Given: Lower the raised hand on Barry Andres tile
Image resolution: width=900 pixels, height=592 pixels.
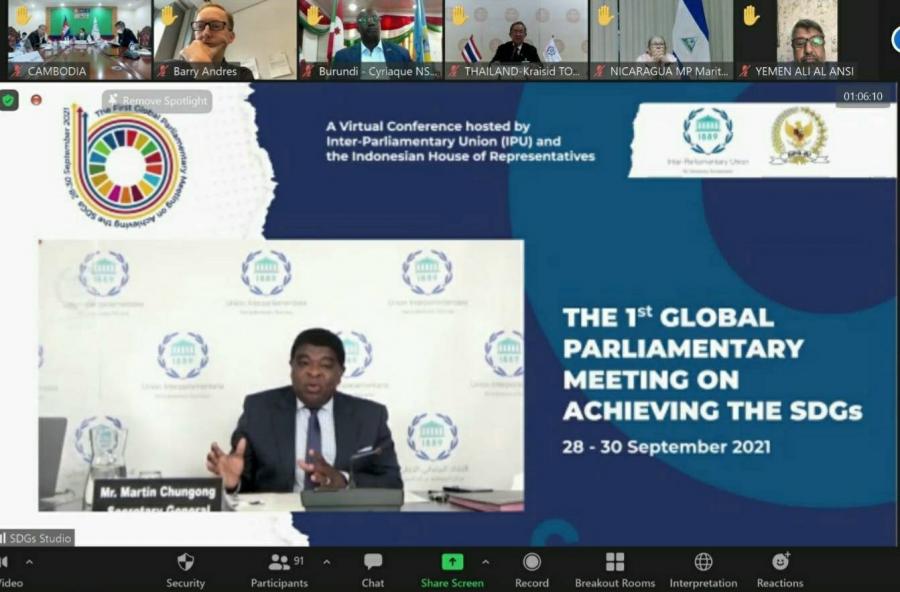Looking at the screenshot, I should click(x=168, y=15).
